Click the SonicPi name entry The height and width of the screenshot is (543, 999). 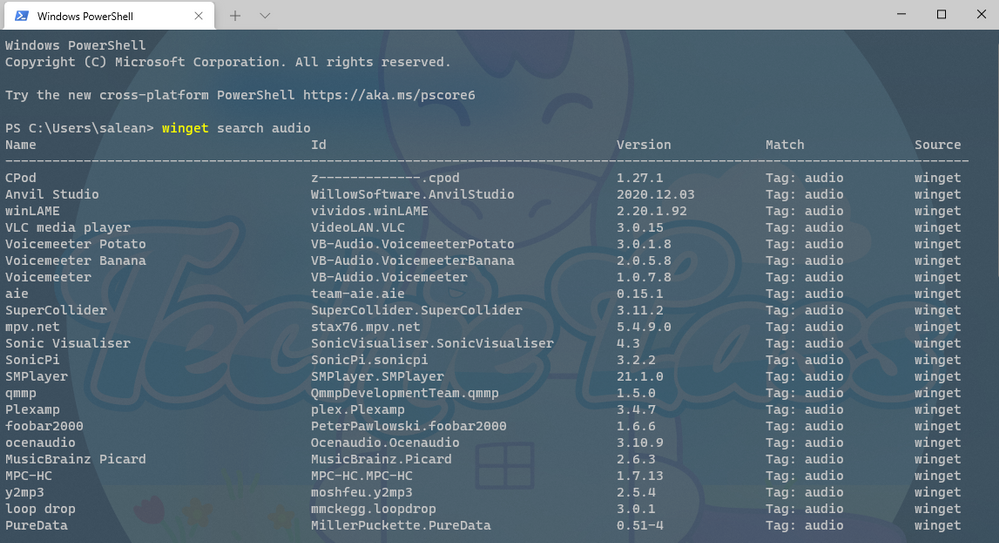point(32,360)
